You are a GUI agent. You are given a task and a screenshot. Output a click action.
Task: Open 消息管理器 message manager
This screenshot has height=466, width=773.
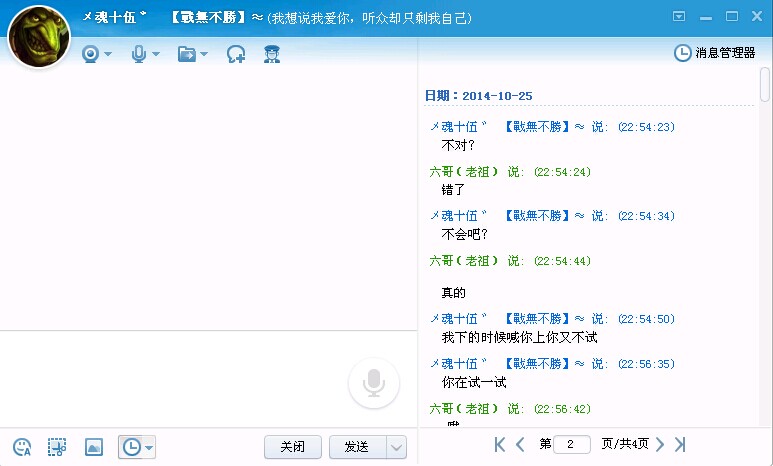click(716, 53)
